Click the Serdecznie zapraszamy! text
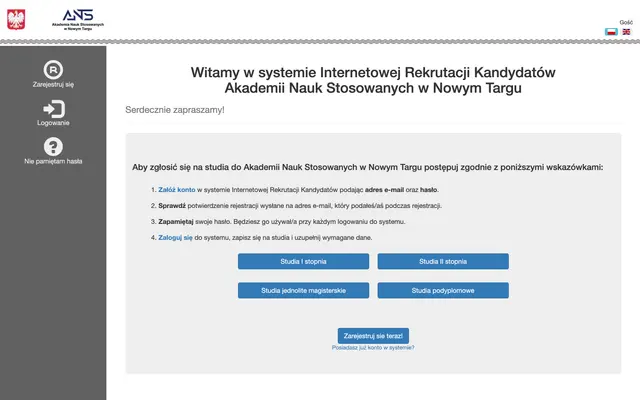 coord(175,110)
